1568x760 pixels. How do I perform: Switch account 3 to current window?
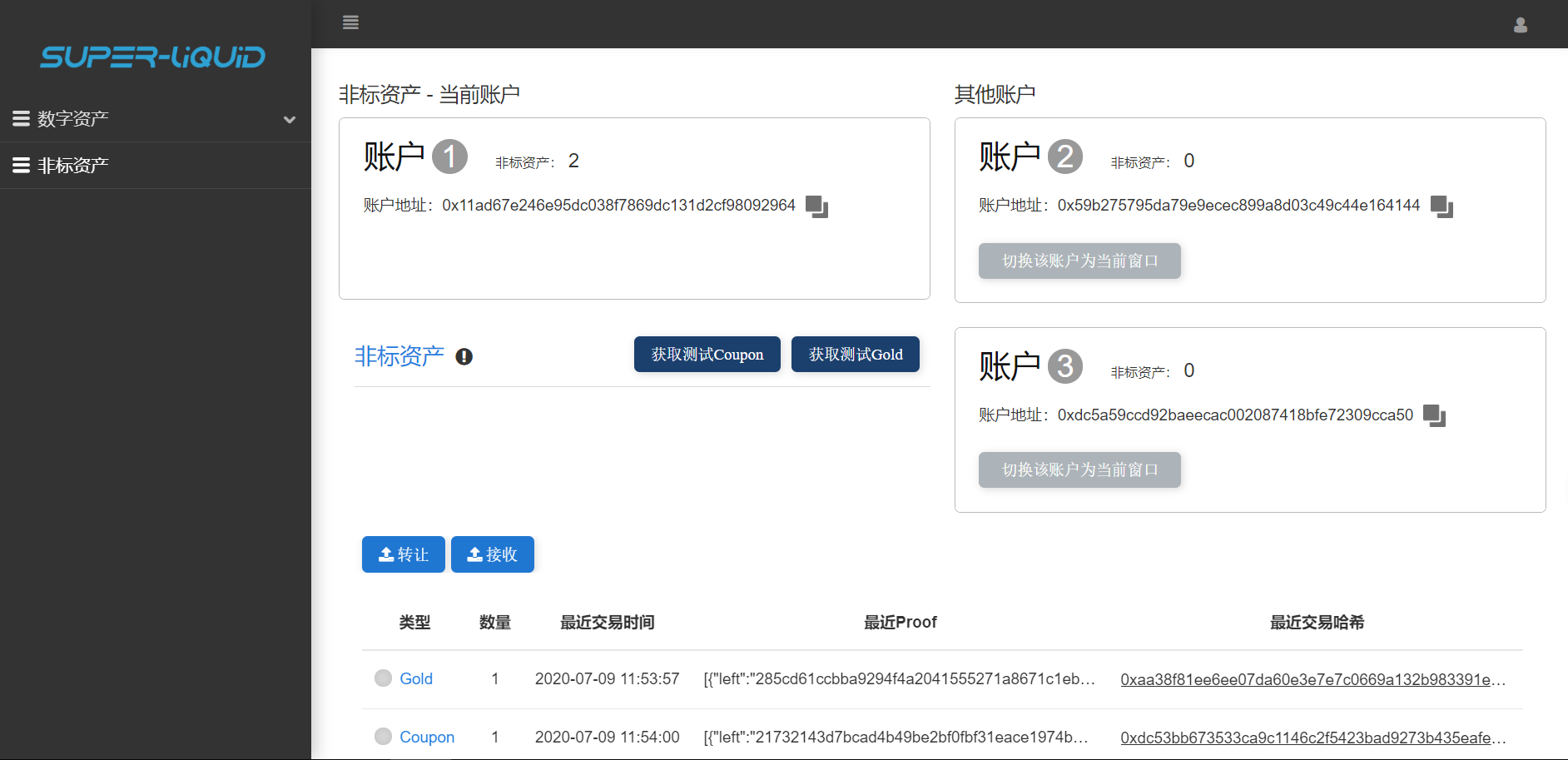coord(1079,470)
